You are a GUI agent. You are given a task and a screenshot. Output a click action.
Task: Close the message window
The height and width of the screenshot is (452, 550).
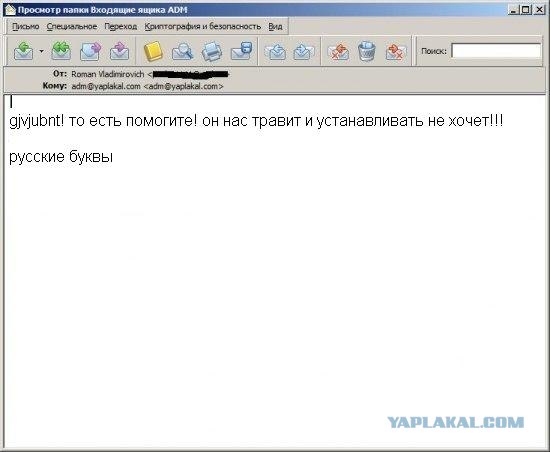539,10
